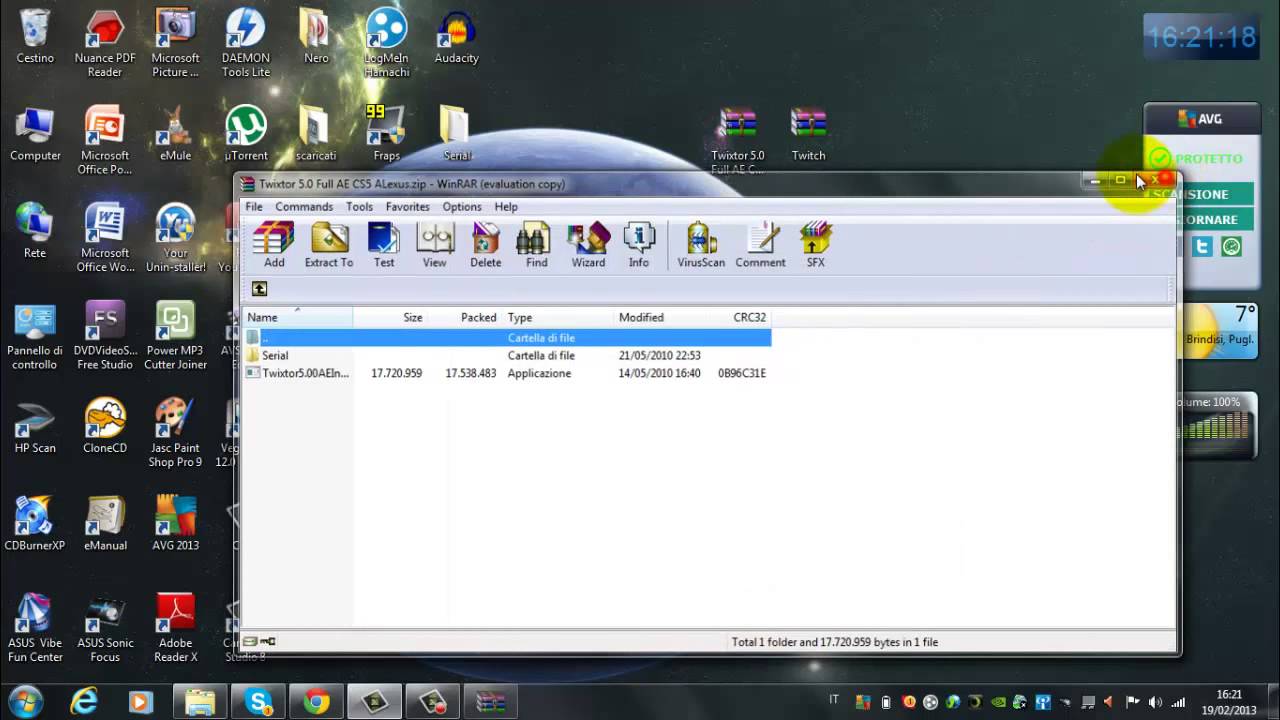Click the Add toolbar icon in WinRAR
Screen dimensions: 1280x720
point(274,245)
